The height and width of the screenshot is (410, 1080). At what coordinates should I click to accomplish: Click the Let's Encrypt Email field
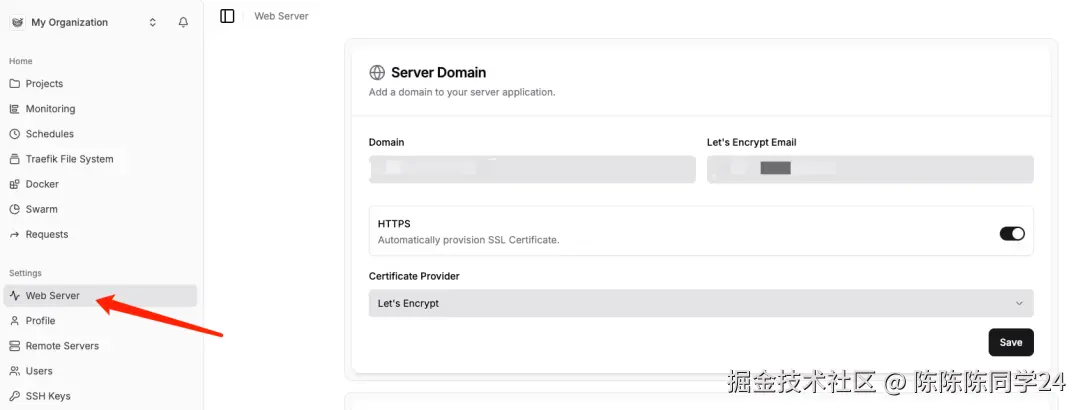tap(870, 169)
